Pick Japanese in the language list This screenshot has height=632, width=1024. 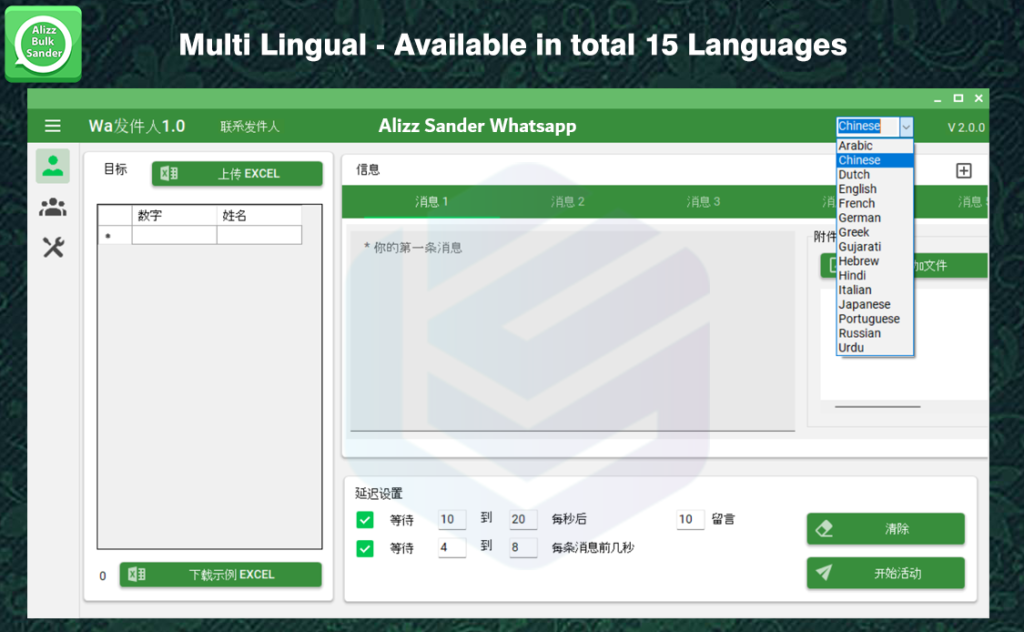[864, 304]
